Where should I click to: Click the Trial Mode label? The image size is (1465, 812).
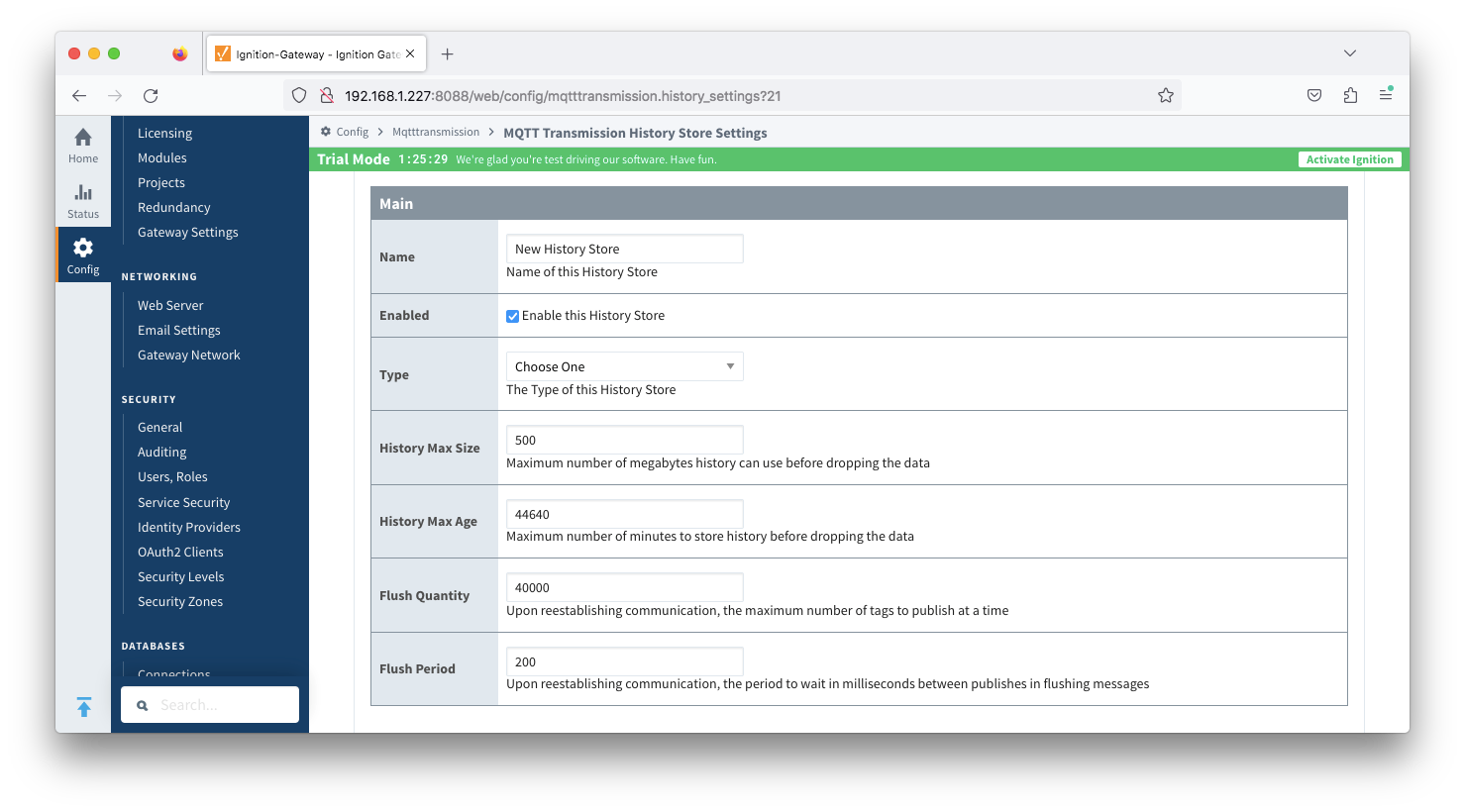354,158
